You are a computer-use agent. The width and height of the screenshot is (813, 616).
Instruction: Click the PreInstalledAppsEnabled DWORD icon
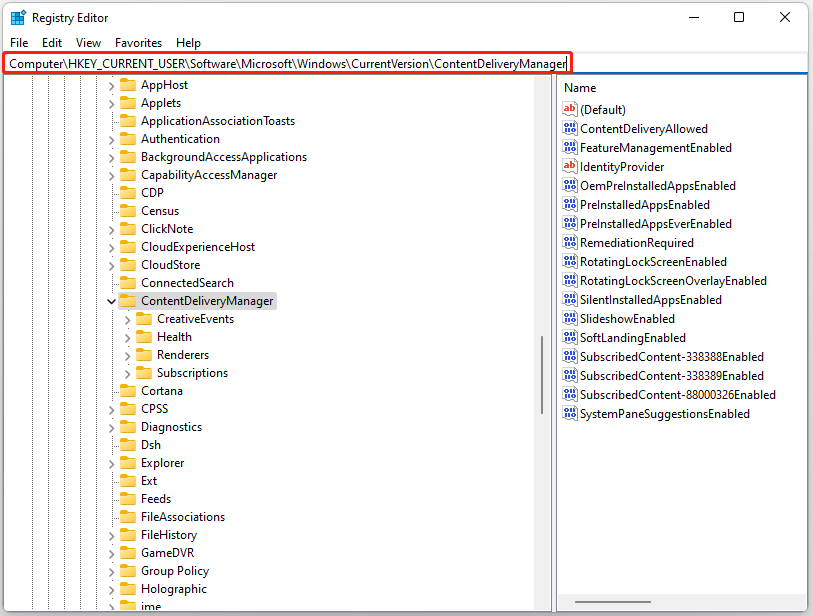pyautogui.click(x=570, y=204)
